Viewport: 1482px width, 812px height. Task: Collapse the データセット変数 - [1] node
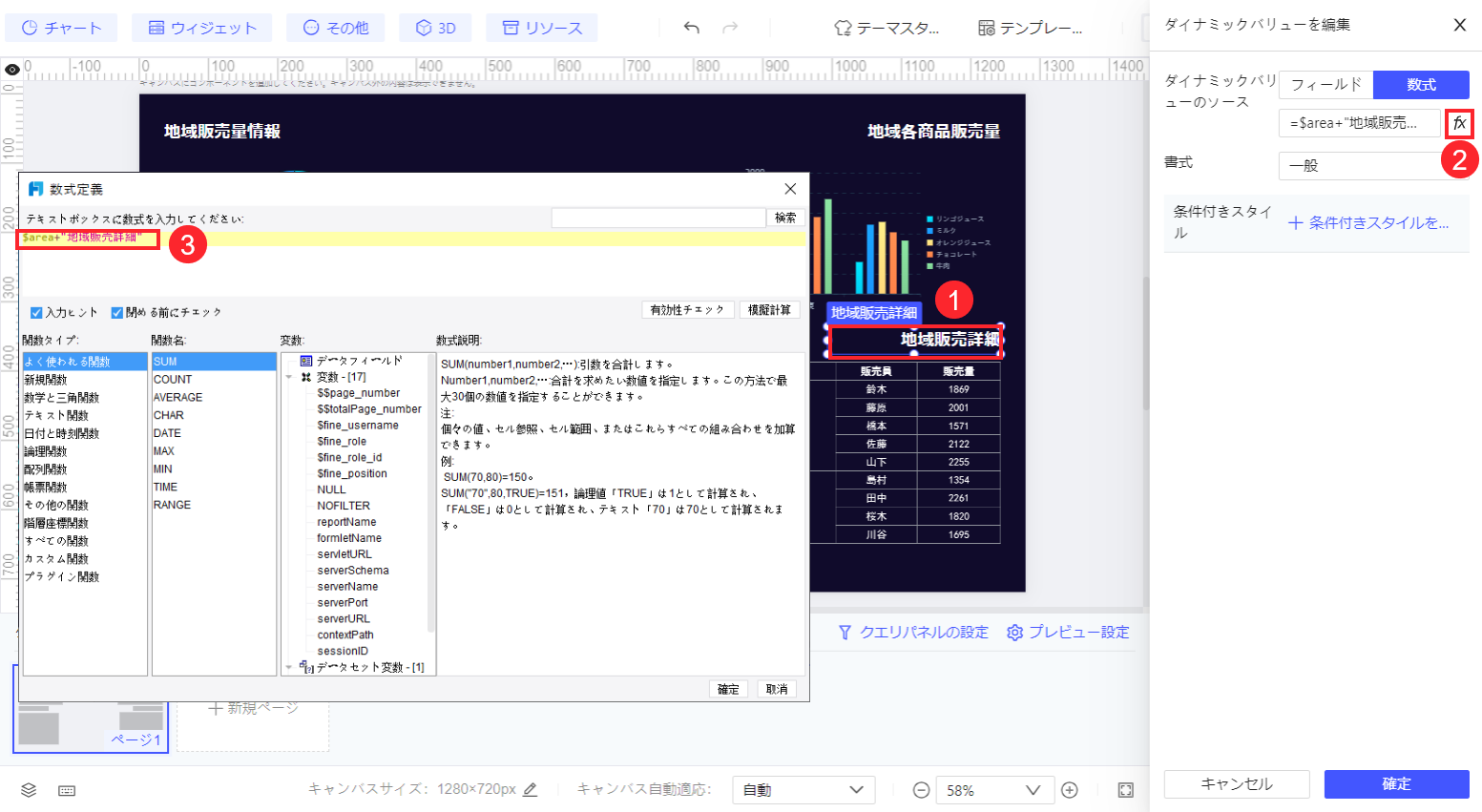pos(289,667)
